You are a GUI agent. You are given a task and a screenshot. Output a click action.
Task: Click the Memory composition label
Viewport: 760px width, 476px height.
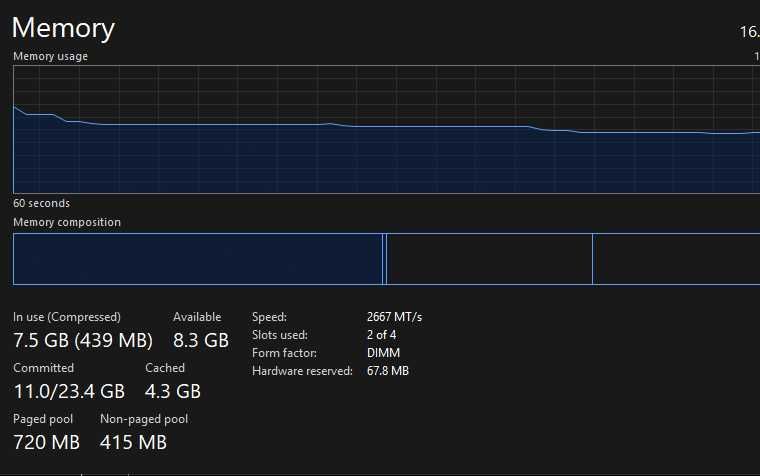(67, 222)
